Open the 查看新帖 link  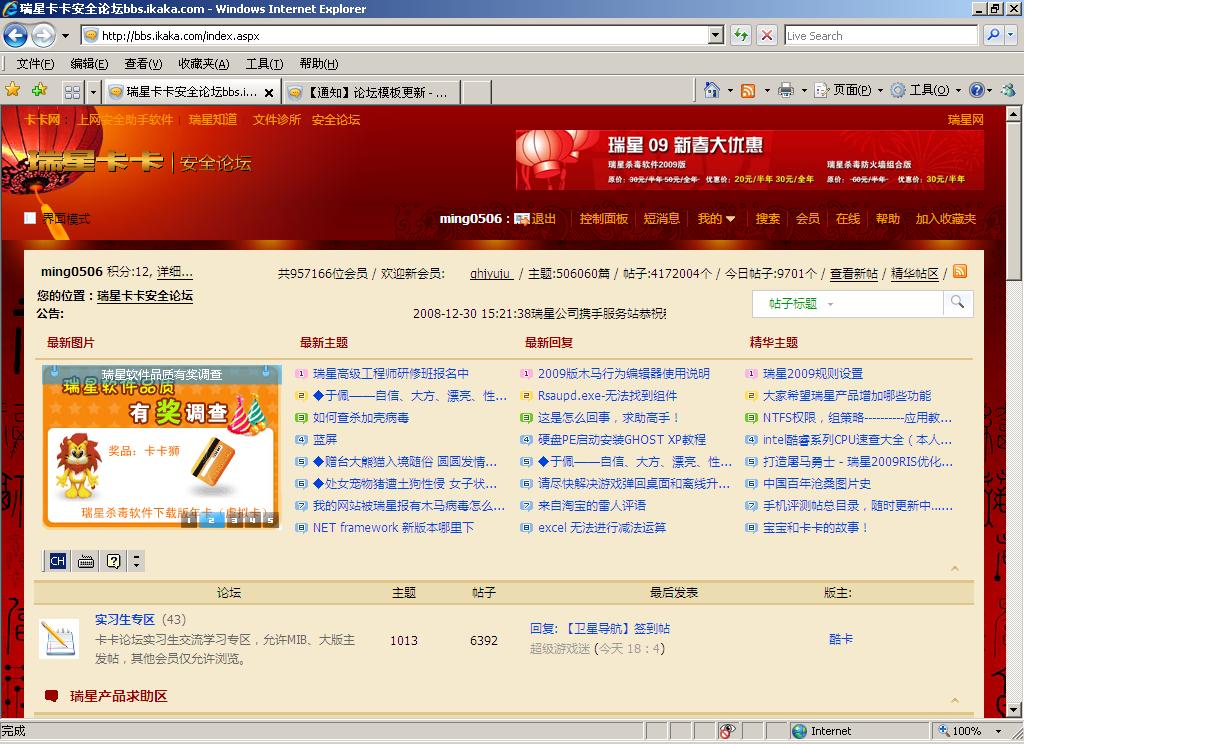pyautogui.click(x=854, y=273)
